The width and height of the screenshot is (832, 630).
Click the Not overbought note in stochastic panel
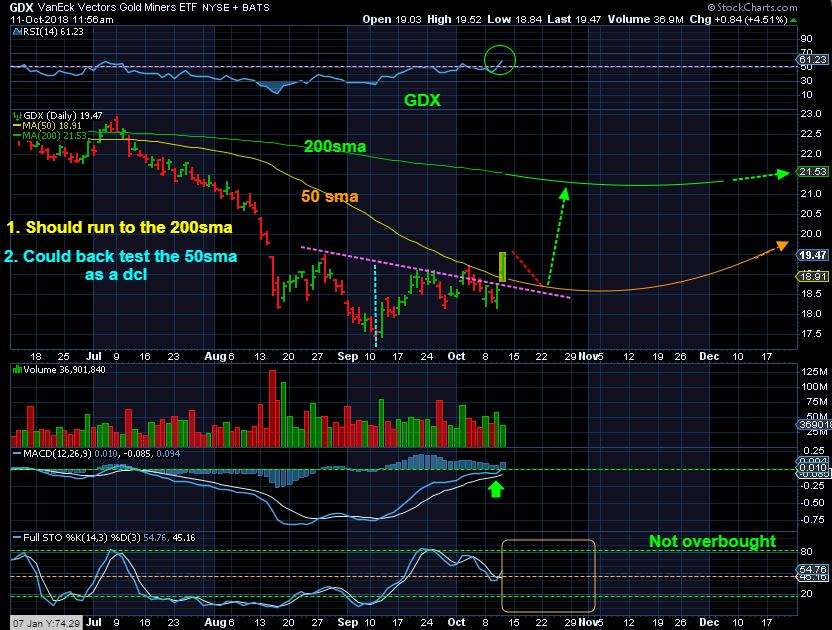(712, 541)
